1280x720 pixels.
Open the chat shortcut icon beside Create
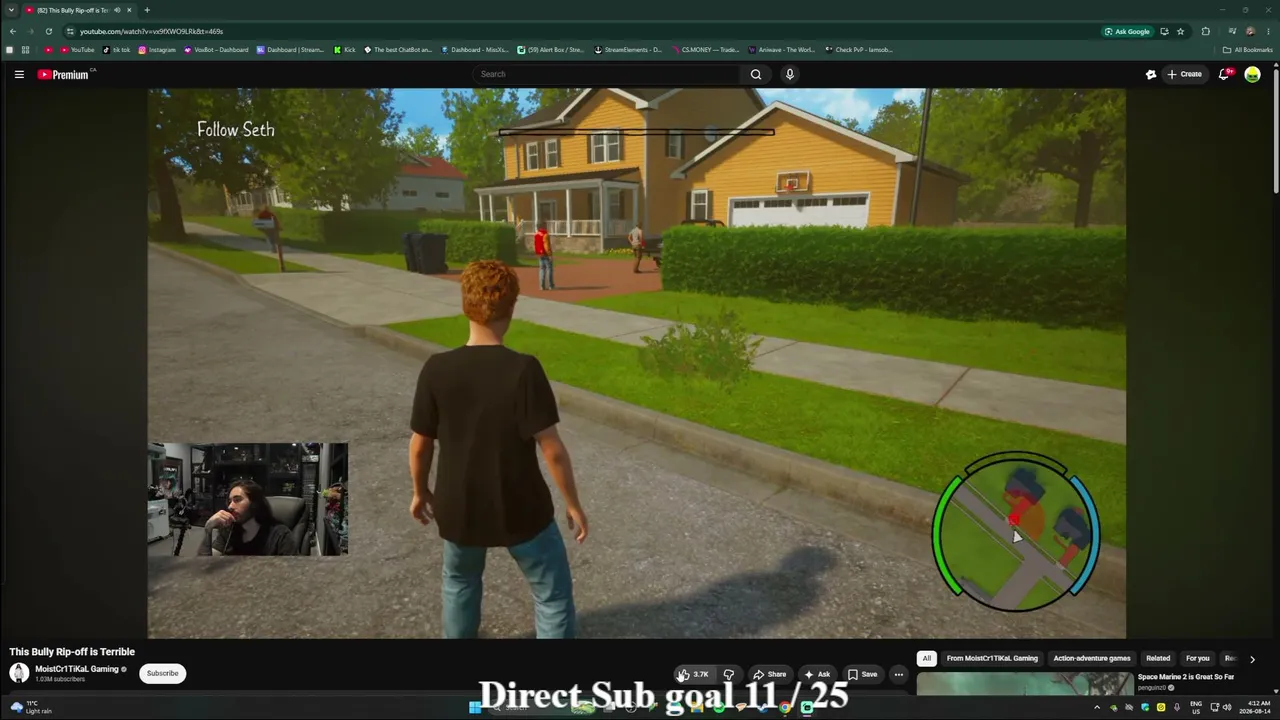point(1151,74)
